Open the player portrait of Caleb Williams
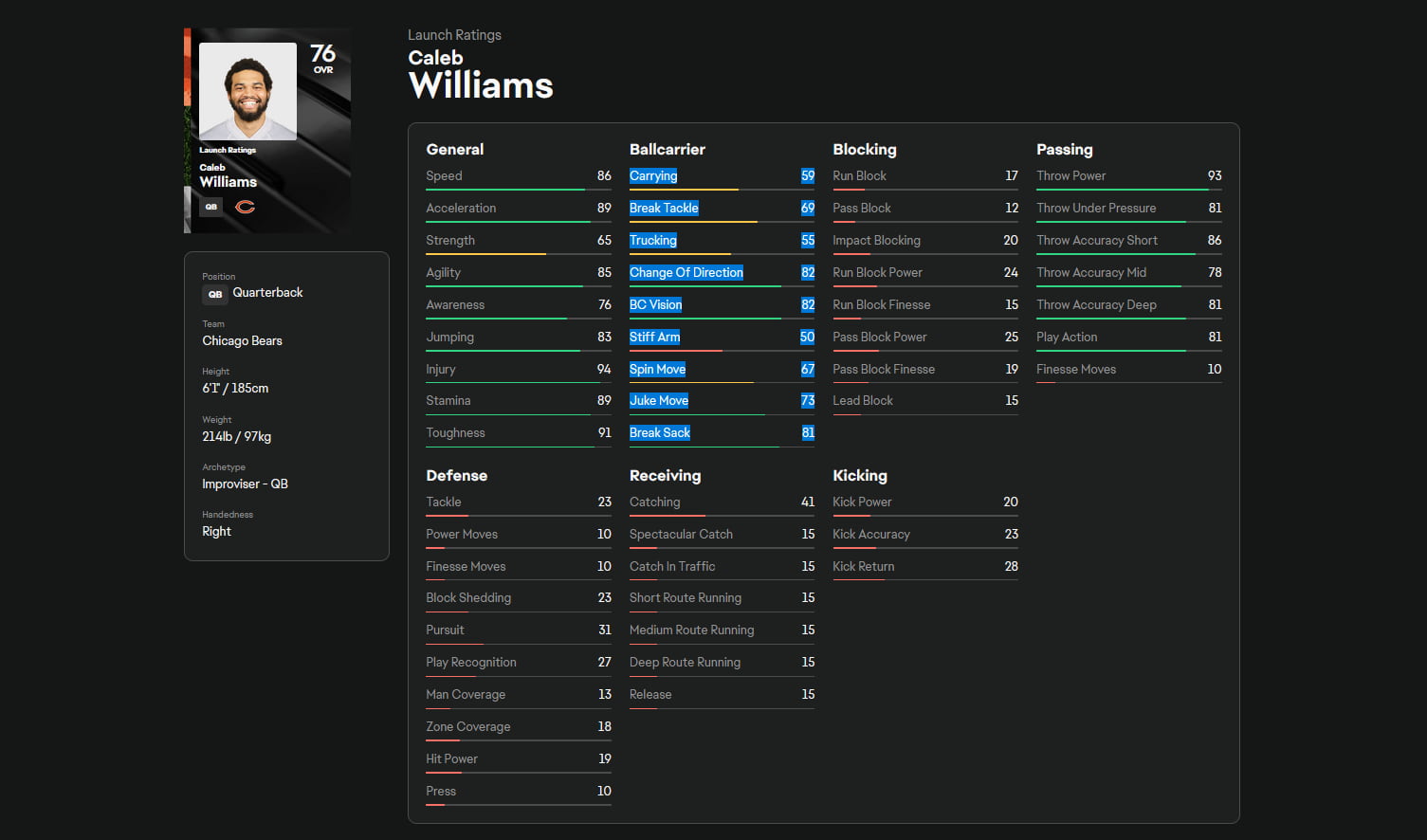The image size is (1427, 840). (247, 91)
